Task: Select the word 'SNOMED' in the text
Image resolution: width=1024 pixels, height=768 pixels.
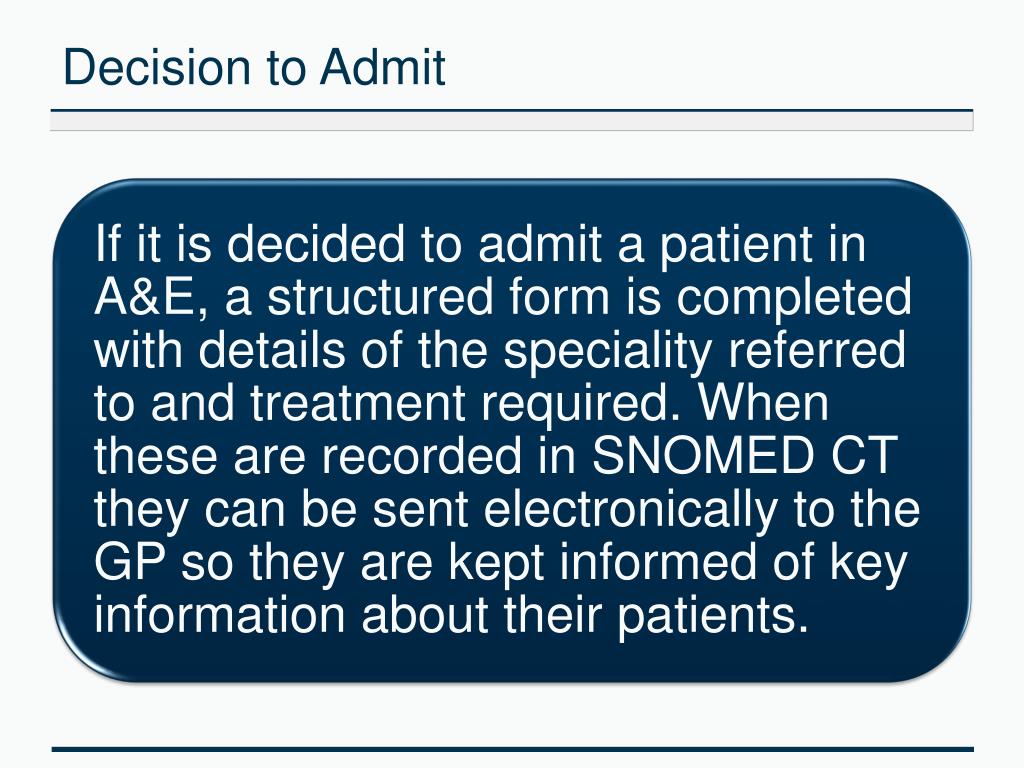Action: click(703, 455)
